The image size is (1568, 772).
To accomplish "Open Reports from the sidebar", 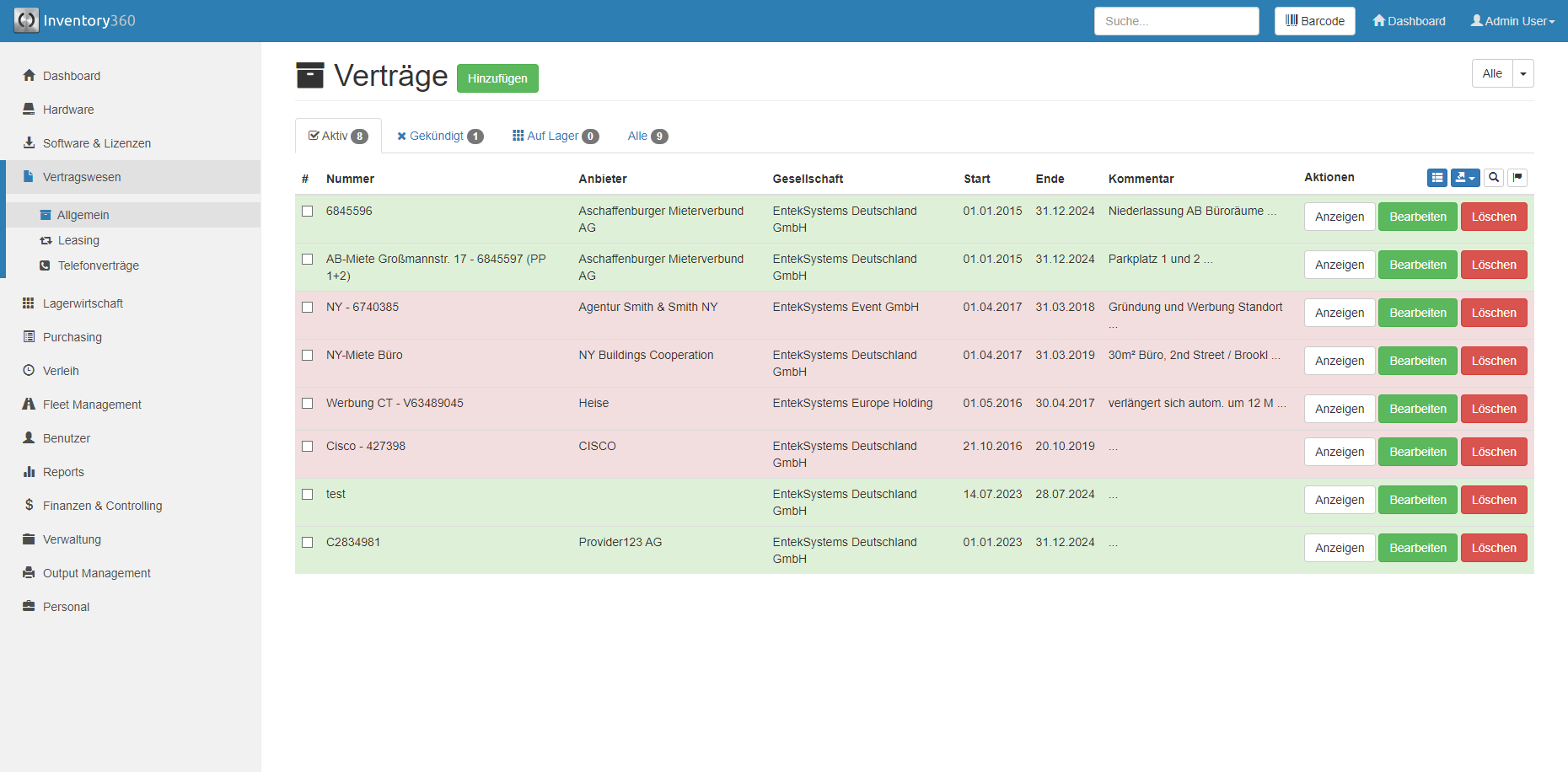I will 63,472.
